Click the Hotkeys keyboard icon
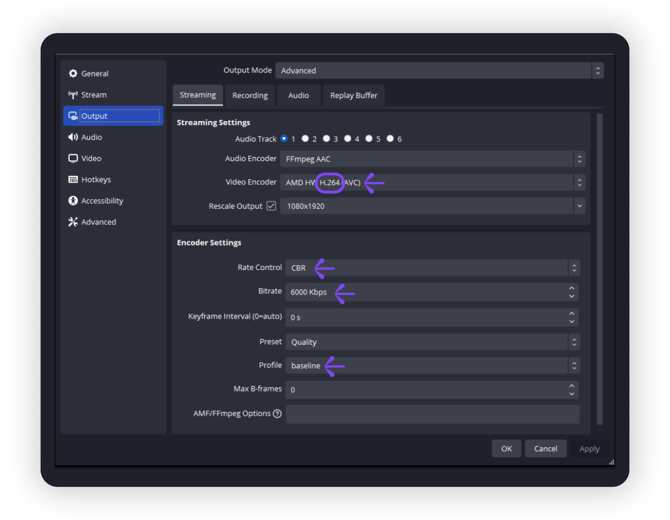 point(73,180)
